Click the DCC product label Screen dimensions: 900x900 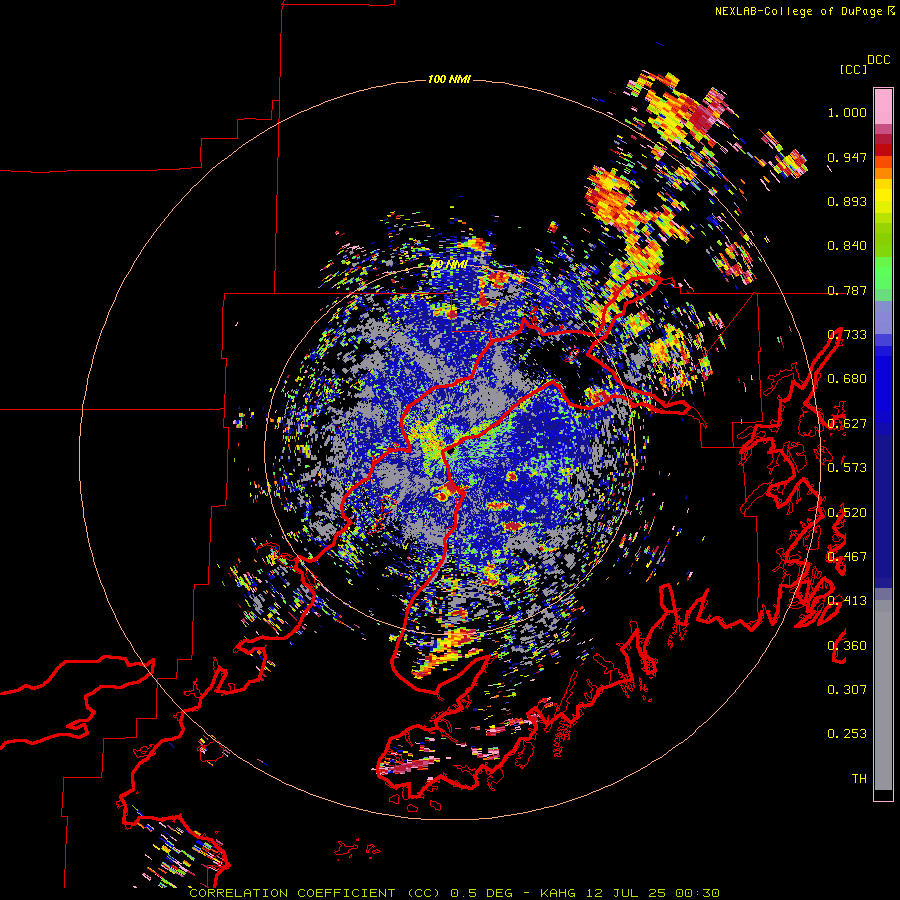point(879,60)
